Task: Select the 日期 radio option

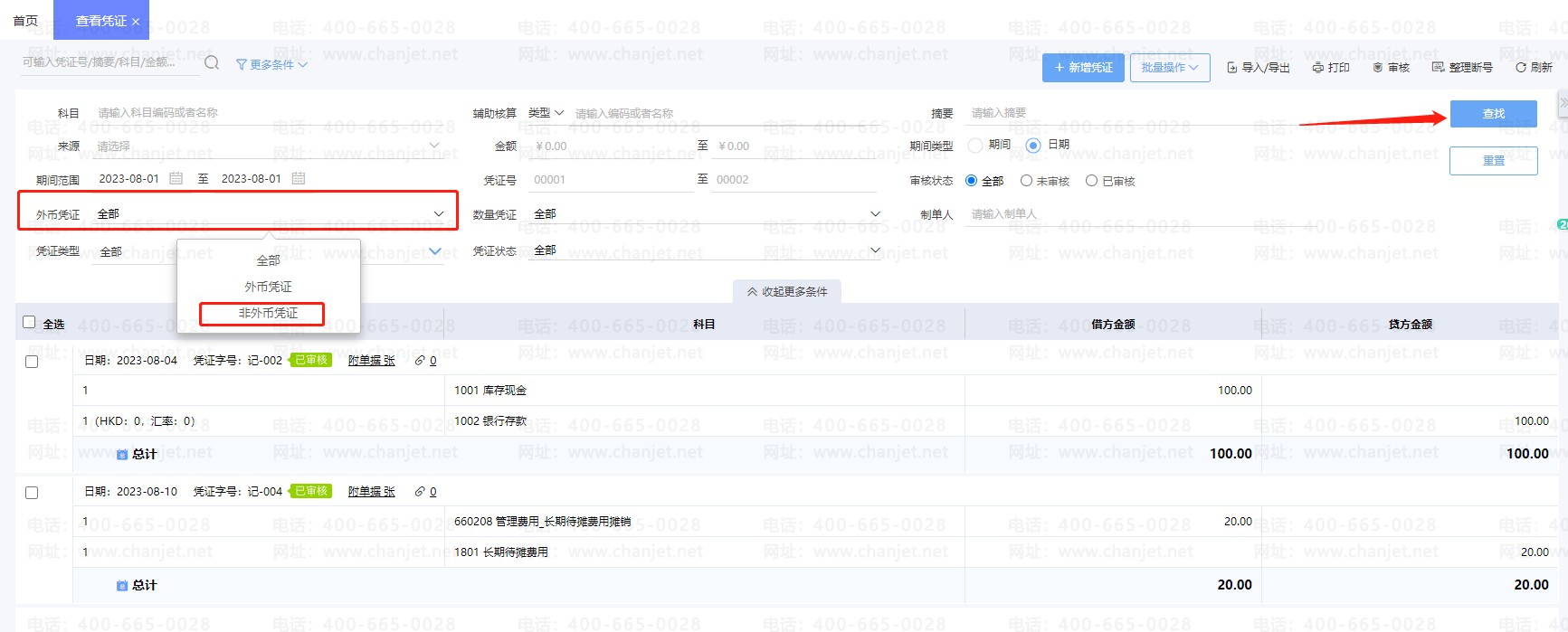Action: 1033,146
